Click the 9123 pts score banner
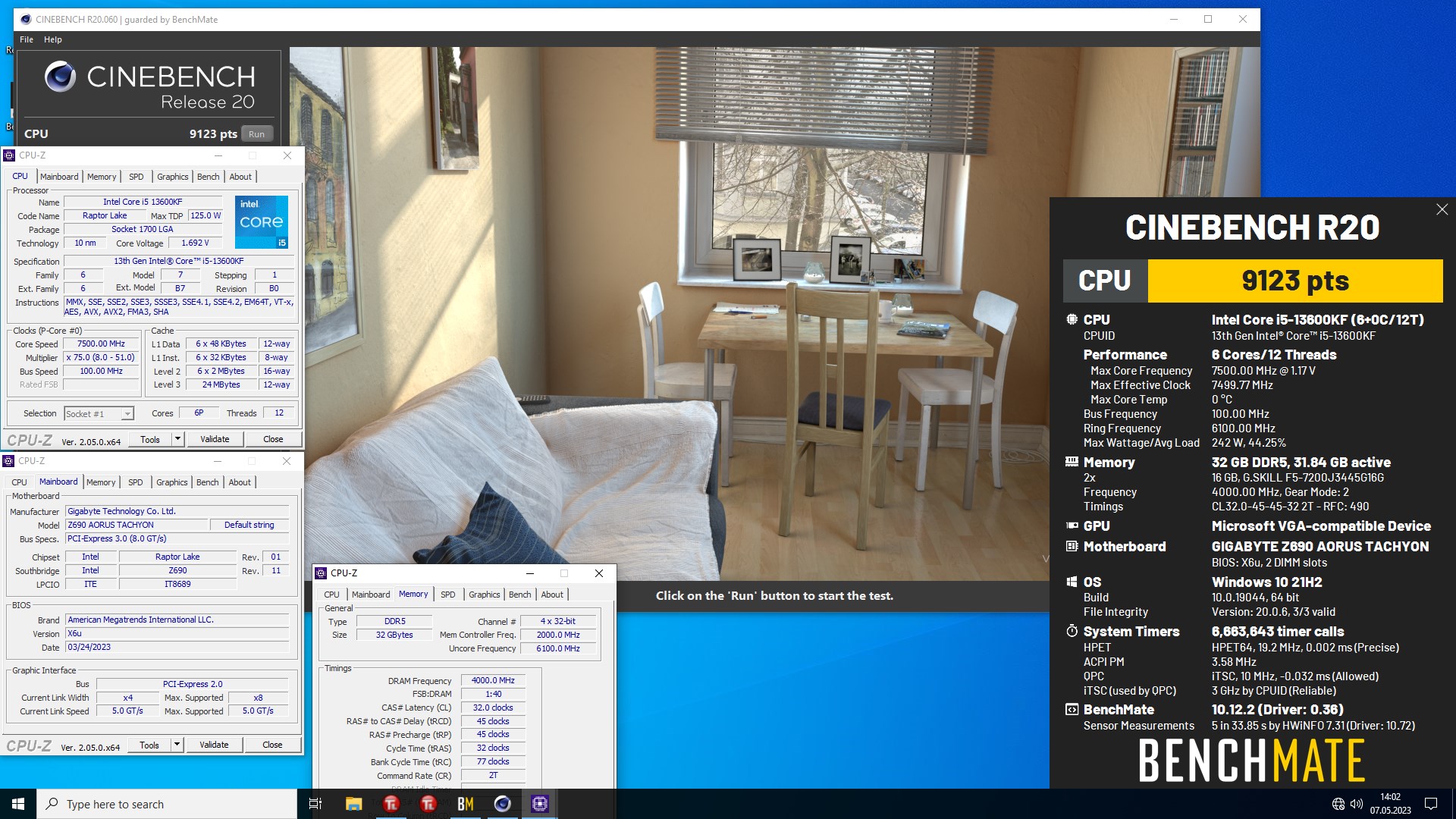 pos(1295,281)
